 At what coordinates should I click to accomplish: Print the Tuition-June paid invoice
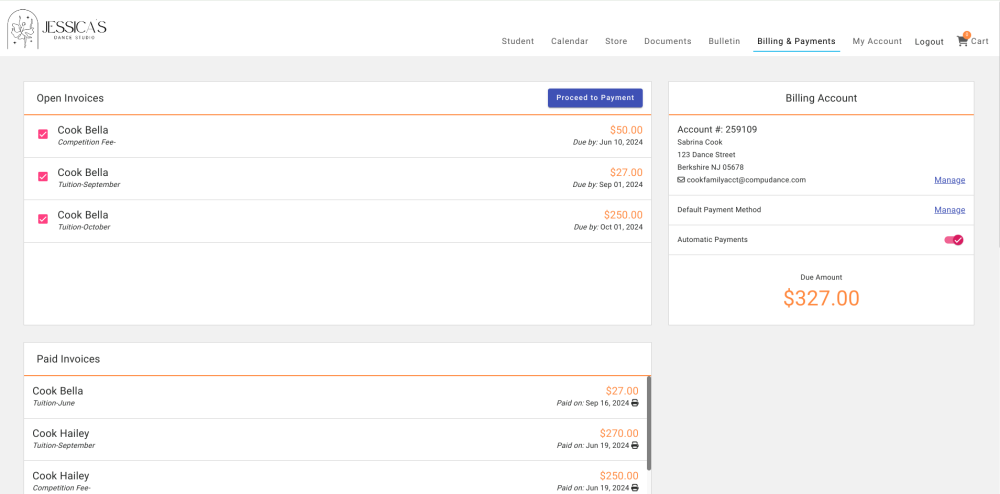[635, 403]
